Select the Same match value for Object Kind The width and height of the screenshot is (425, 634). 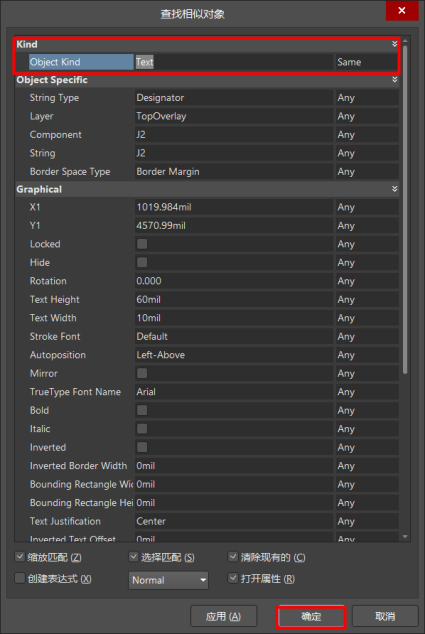pos(367,62)
